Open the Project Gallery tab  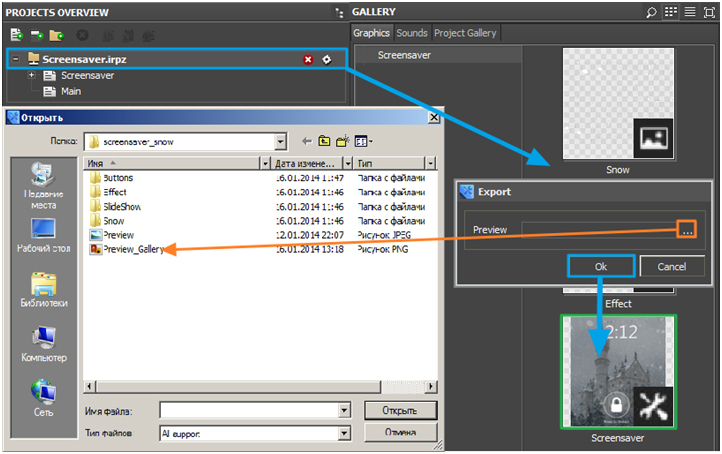(x=465, y=33)
